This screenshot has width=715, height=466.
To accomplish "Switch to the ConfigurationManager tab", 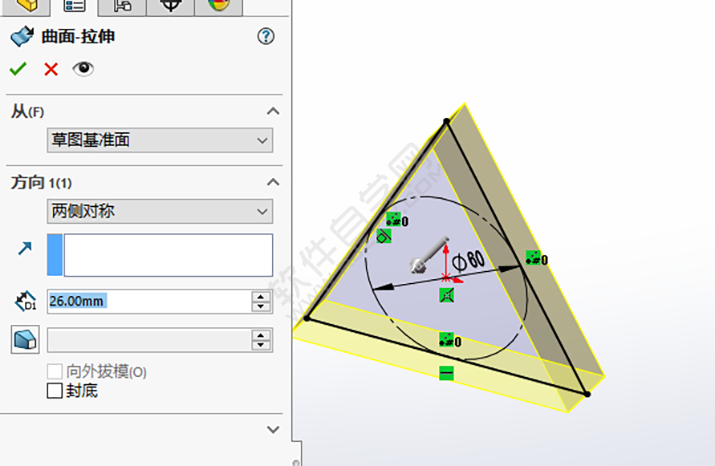I will 122,6.
